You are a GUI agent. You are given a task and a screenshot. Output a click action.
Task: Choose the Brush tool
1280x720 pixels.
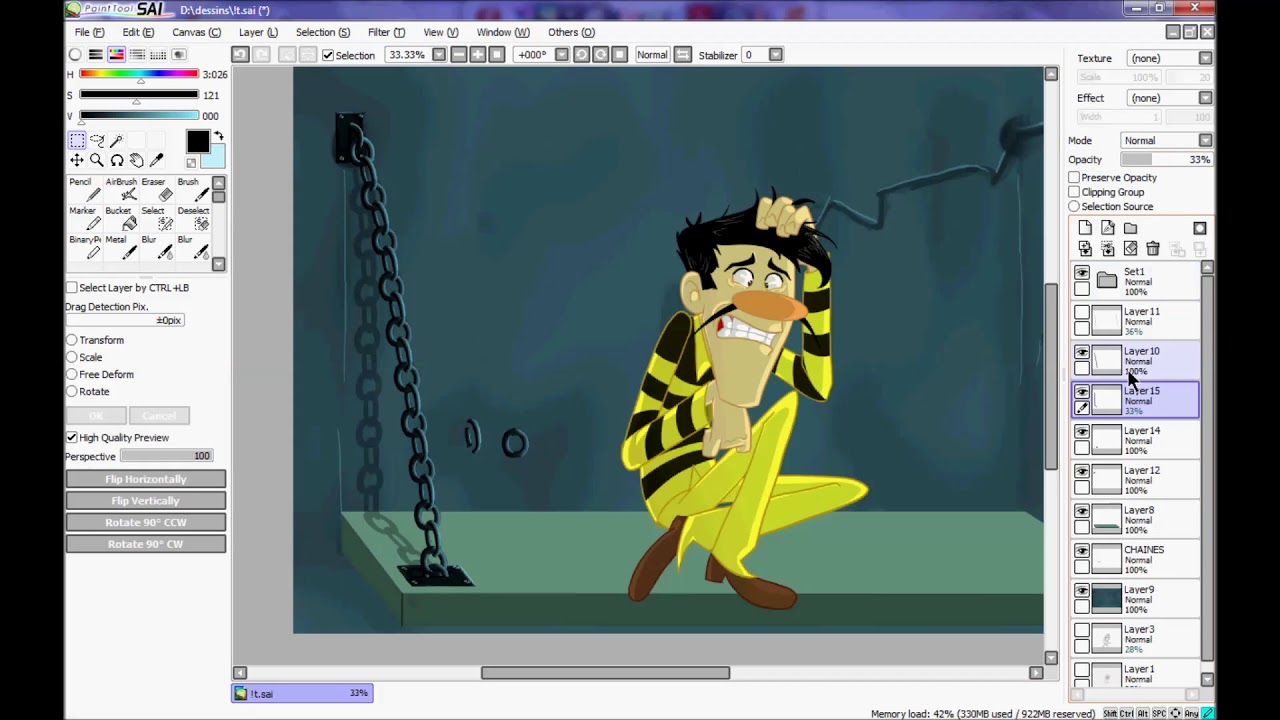(192, 190)
